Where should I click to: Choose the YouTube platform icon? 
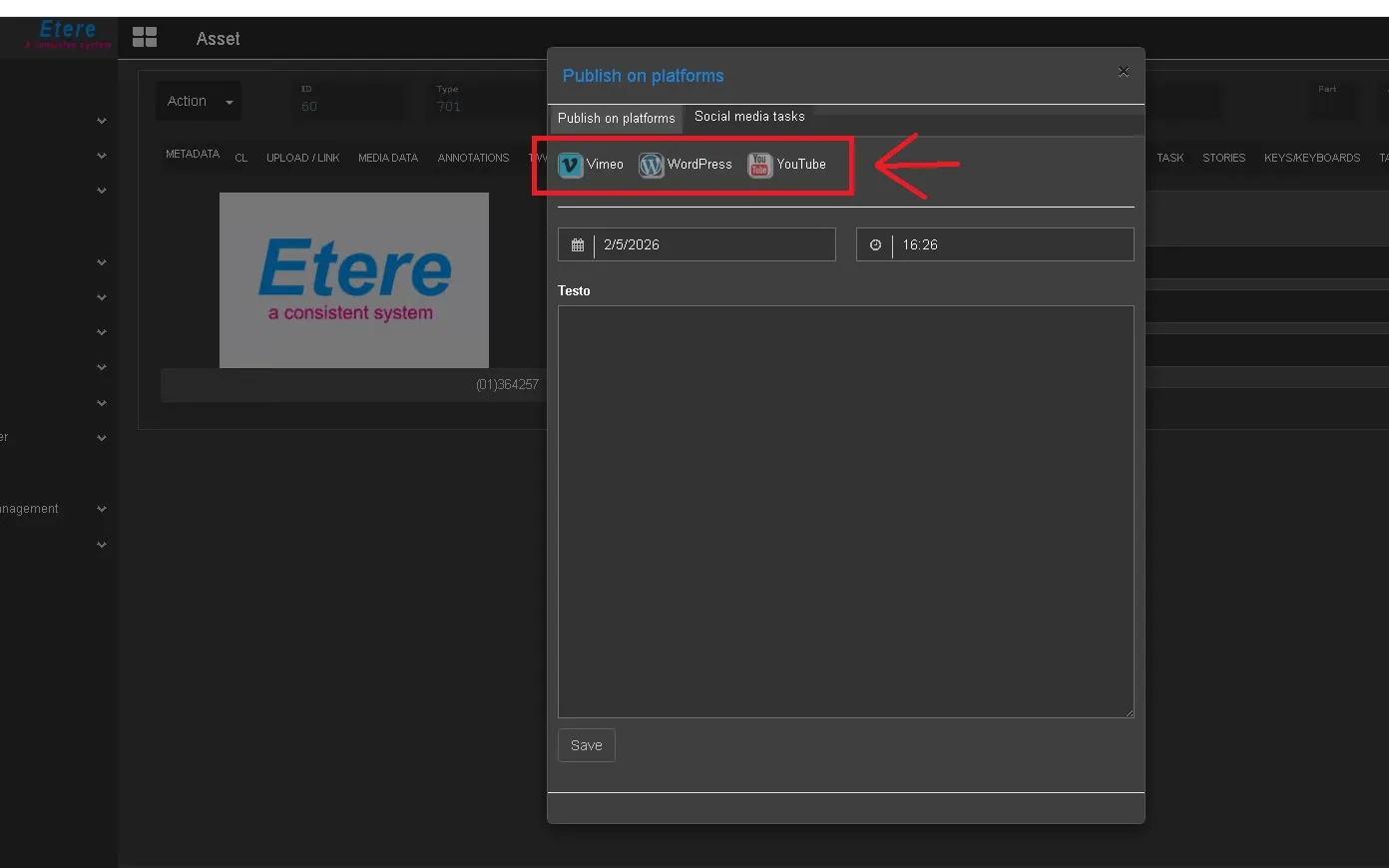click(x=759, y=165)
